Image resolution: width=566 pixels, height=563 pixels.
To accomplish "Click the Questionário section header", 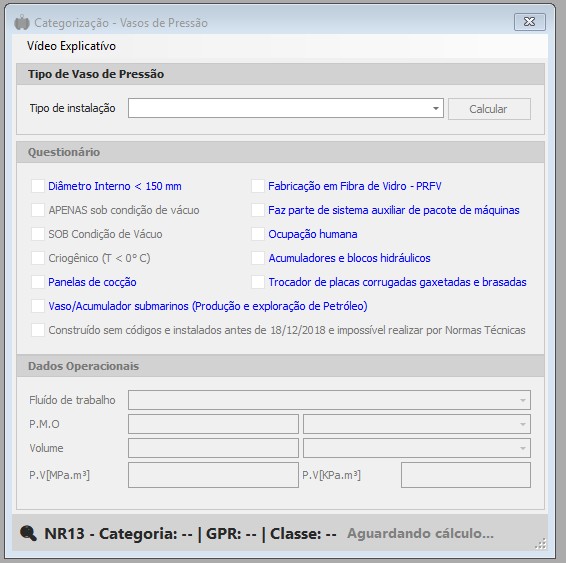I will (280, 152).
